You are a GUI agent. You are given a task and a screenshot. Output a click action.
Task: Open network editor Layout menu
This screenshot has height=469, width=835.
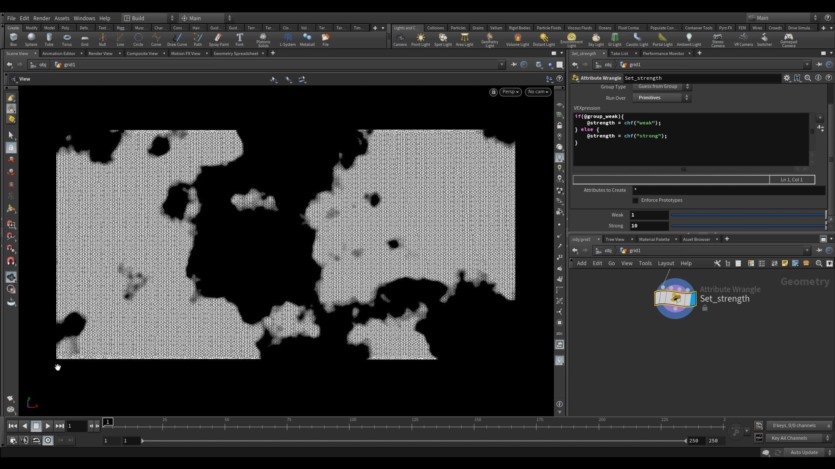tap(666, 264)
